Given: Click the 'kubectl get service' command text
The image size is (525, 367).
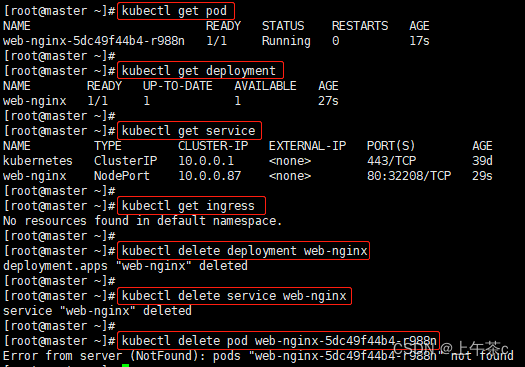Looking at the screenshot, I should (188, 131).
